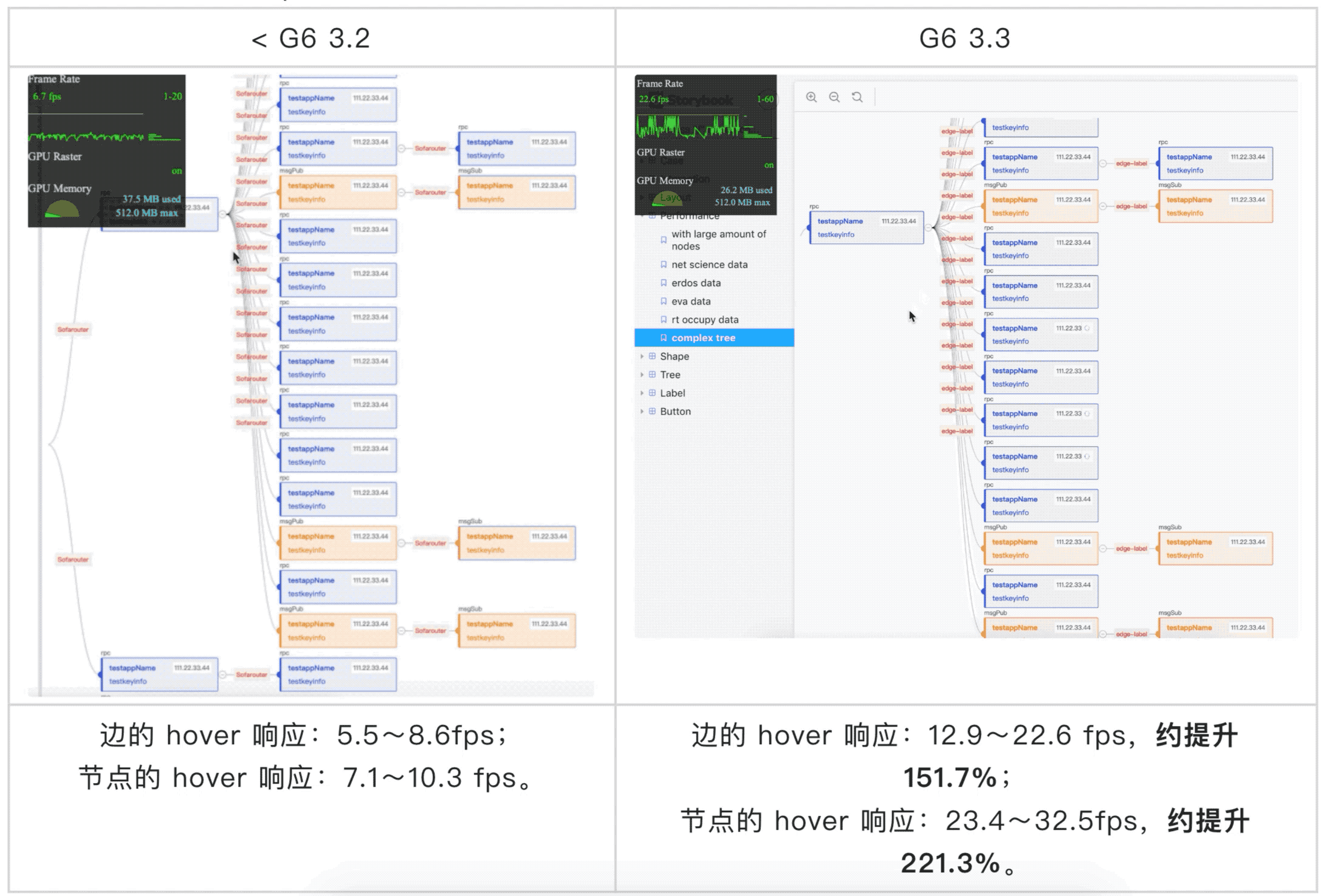
Task: Expand the Shape group in the sidebar
Action: 642,356
